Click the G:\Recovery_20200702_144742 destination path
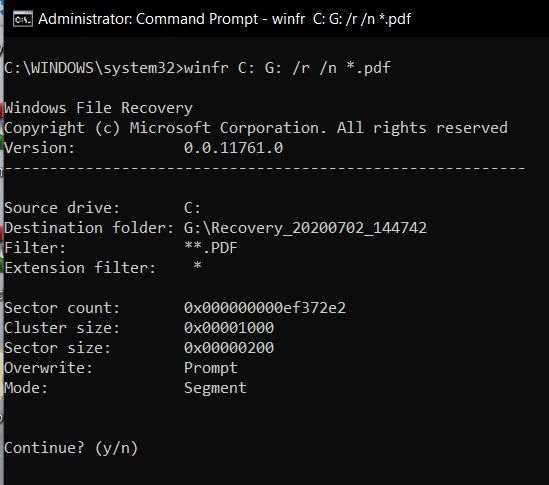 [x=305, y=228]
